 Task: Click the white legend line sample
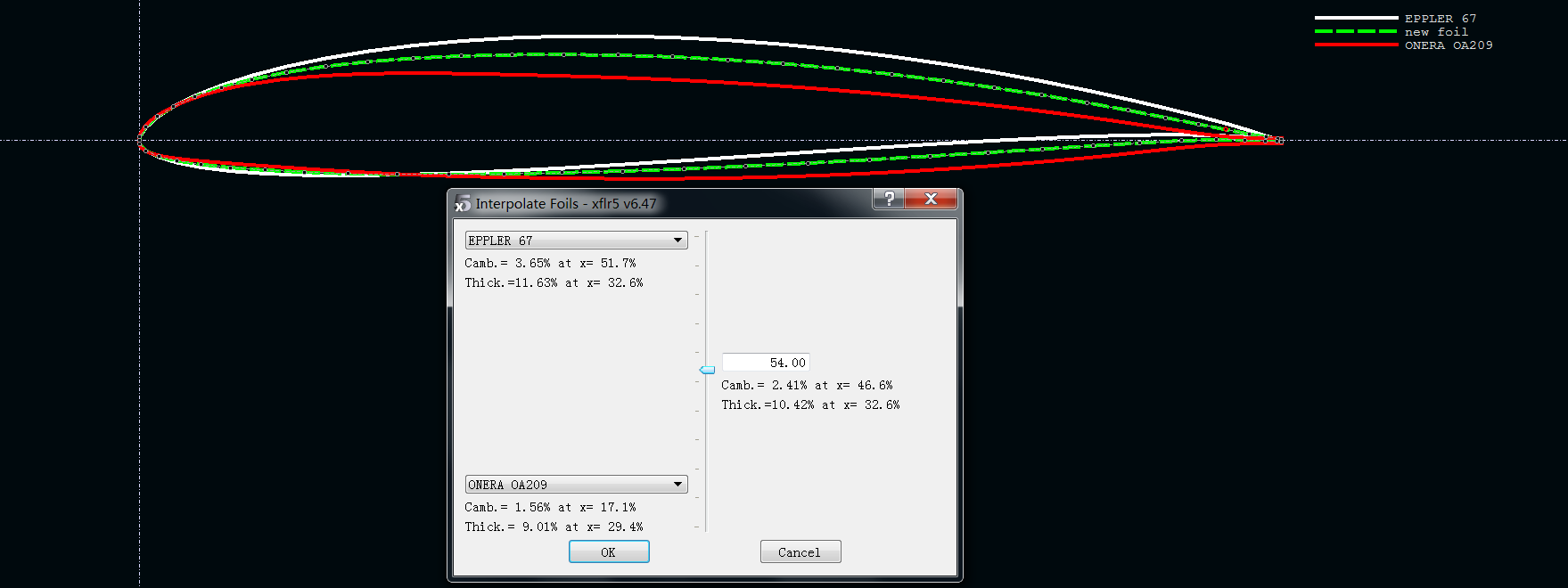point(1356,18)
